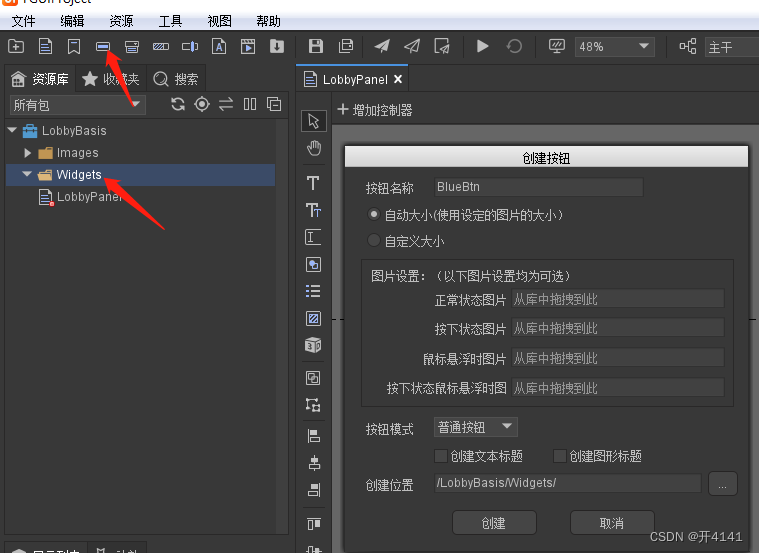
Task: Select the 3D loader tool
Action: click(313, 345)
